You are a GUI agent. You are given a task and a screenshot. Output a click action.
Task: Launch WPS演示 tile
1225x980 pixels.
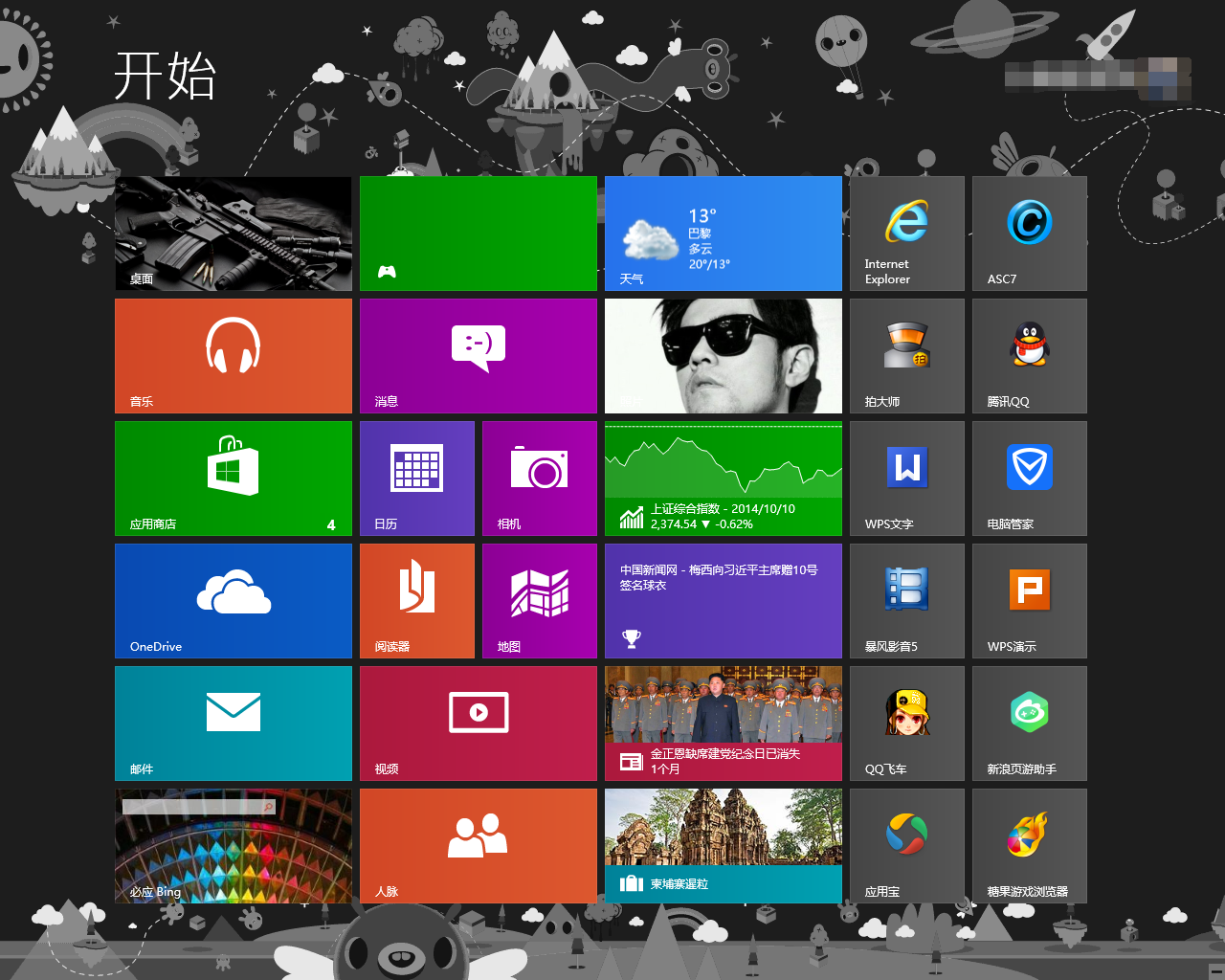pyautogui.click(x=1030, y=601)
